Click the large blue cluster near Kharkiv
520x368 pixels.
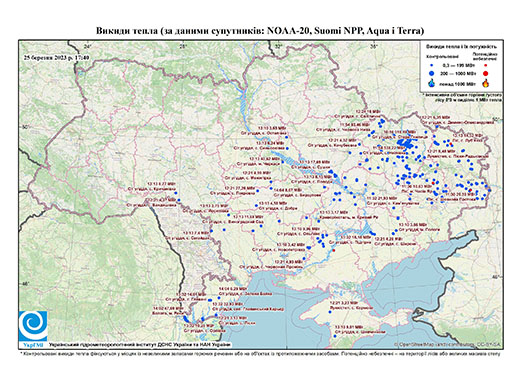point(406,144)
